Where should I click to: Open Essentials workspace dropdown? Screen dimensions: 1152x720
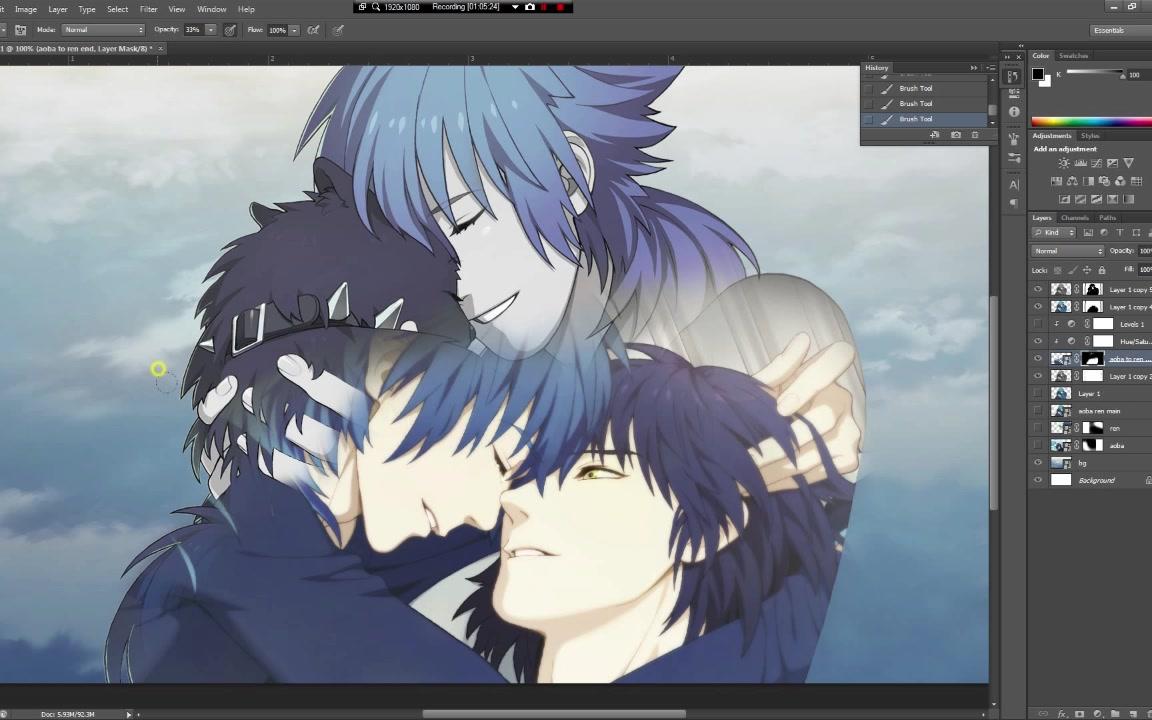coord(1120,30)
